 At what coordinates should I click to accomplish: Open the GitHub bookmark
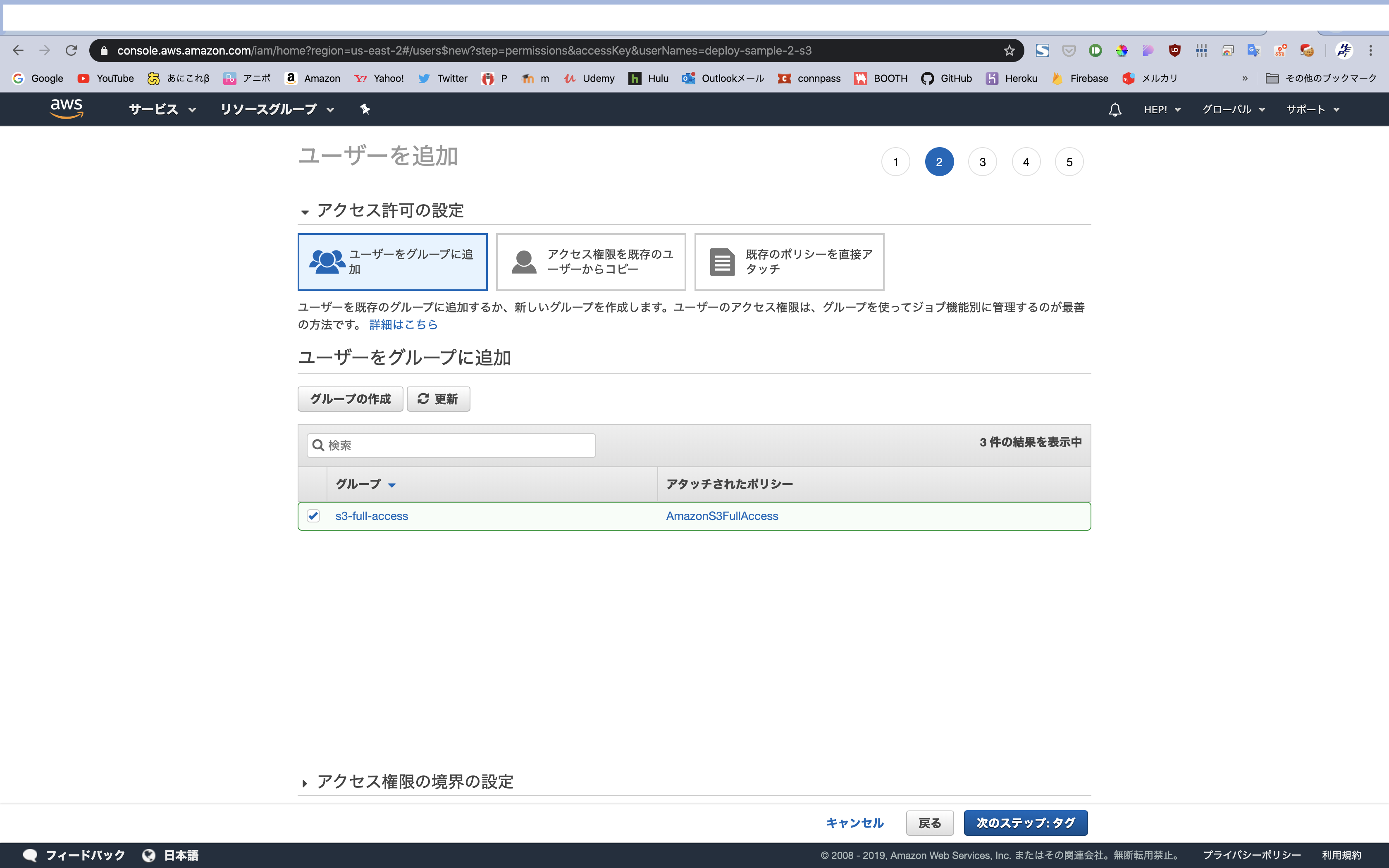(947, 78)
